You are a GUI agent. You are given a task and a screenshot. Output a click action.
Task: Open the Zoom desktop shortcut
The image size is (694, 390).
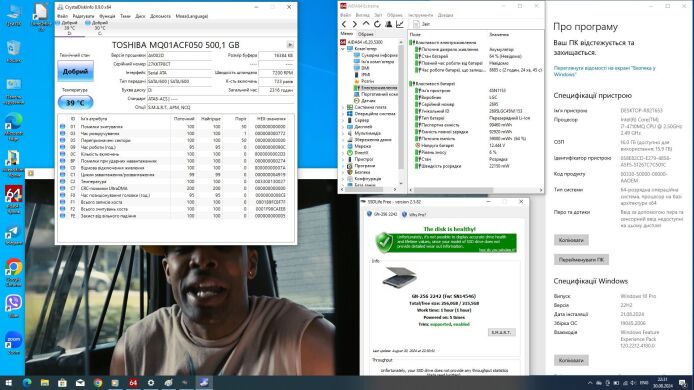point(13,344)
